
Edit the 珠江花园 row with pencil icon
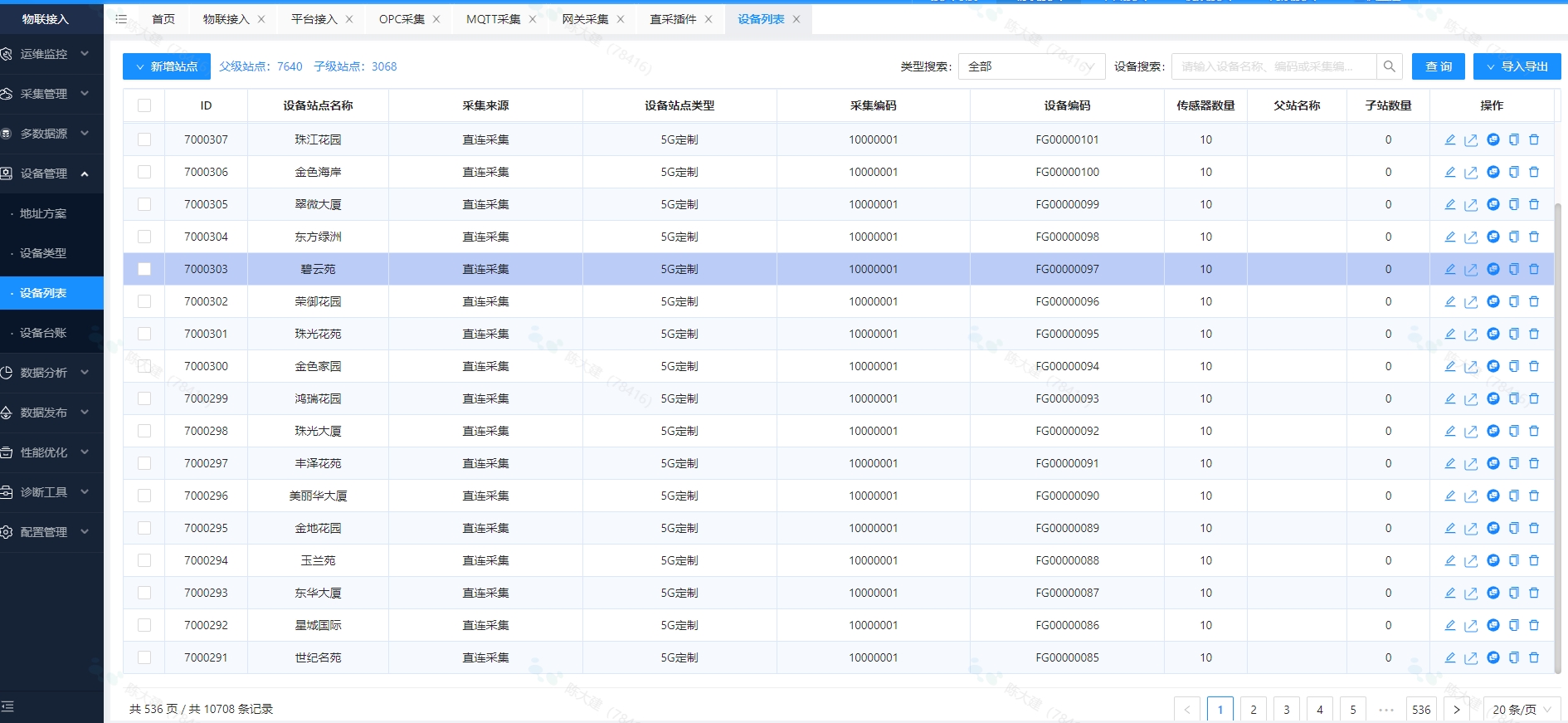click(1450, 139)
